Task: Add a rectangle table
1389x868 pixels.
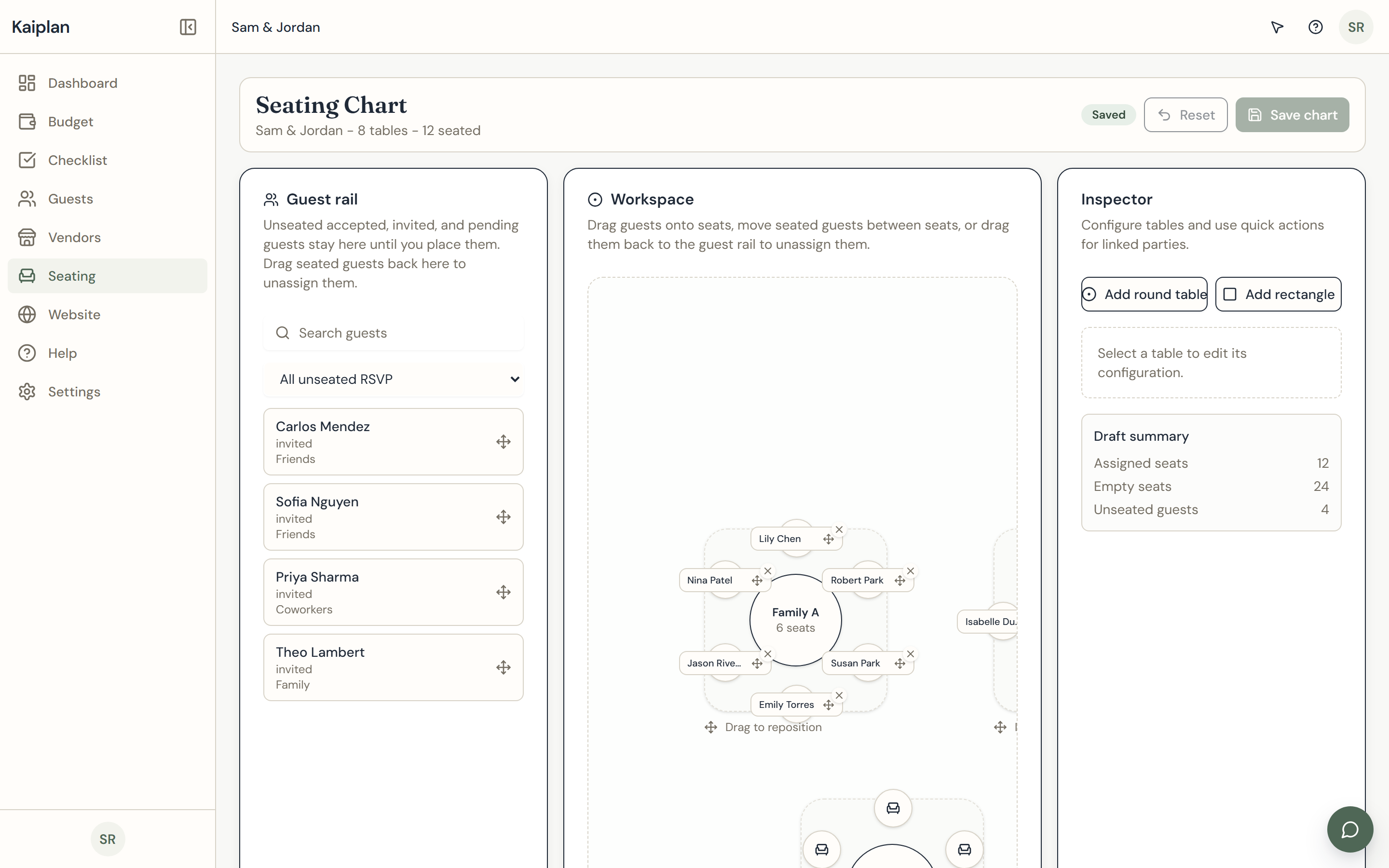Action: point(1278,295)
